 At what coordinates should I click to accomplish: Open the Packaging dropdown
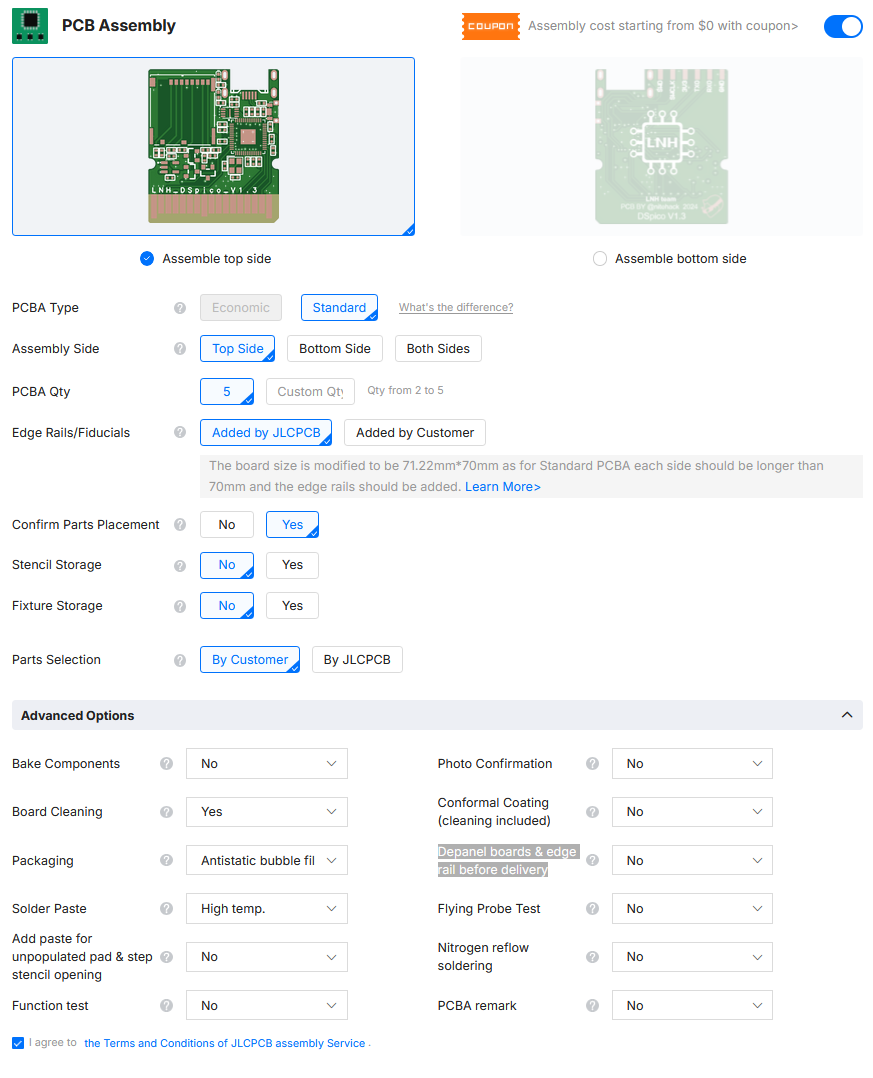[x=267, y=861]
